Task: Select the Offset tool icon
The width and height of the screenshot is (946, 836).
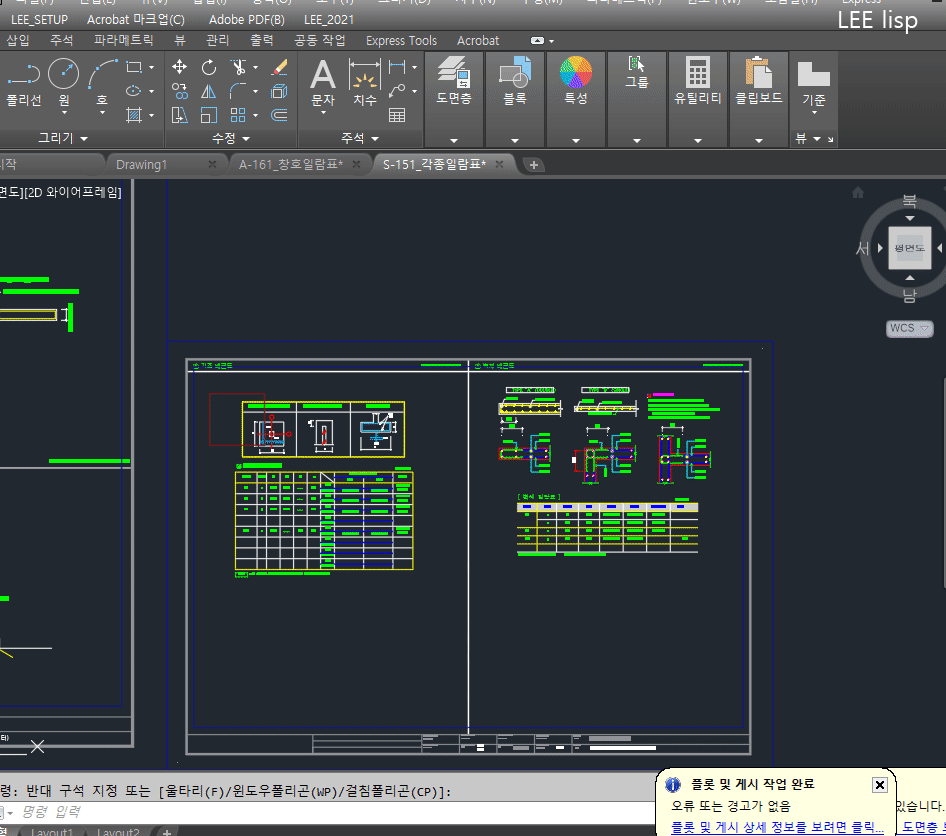Action: (279, 115)
